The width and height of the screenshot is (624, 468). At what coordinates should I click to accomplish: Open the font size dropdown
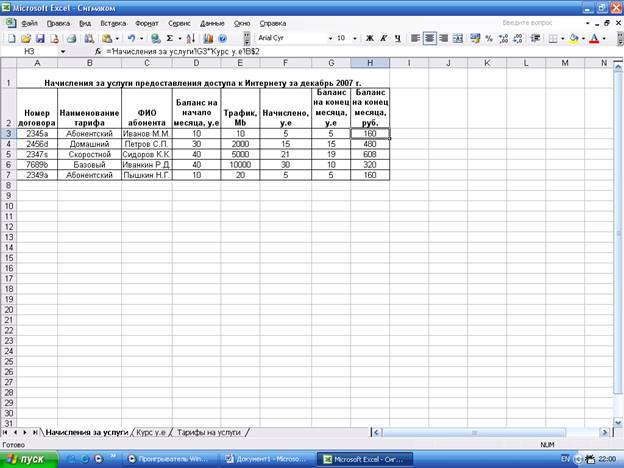(x=355, y=38)
